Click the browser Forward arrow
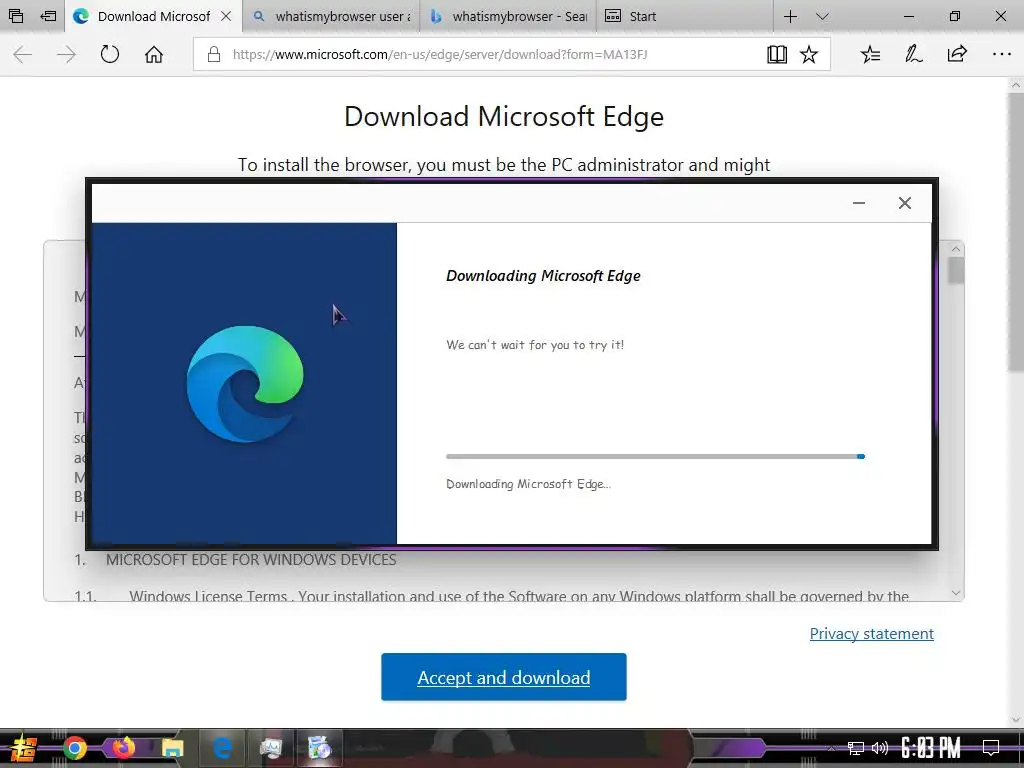Image resolution: width=1024 pixels, height=768 pixels. click(66, 54)
